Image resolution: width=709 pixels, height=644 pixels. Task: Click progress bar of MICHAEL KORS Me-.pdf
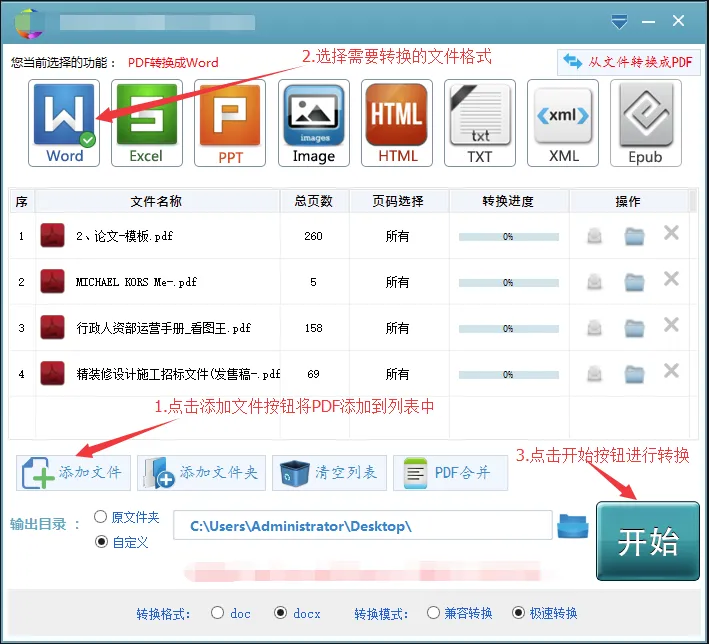(509, 283)
